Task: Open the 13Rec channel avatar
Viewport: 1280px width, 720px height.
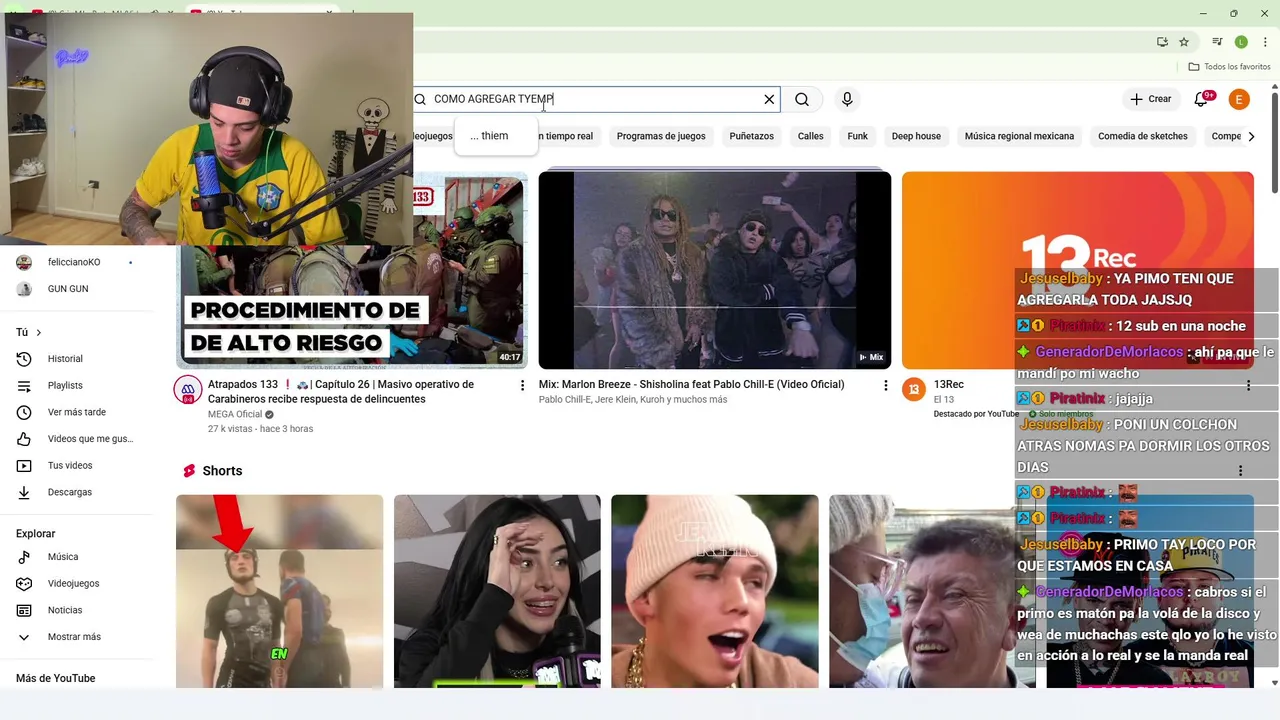Action: (x=914, y=390)
